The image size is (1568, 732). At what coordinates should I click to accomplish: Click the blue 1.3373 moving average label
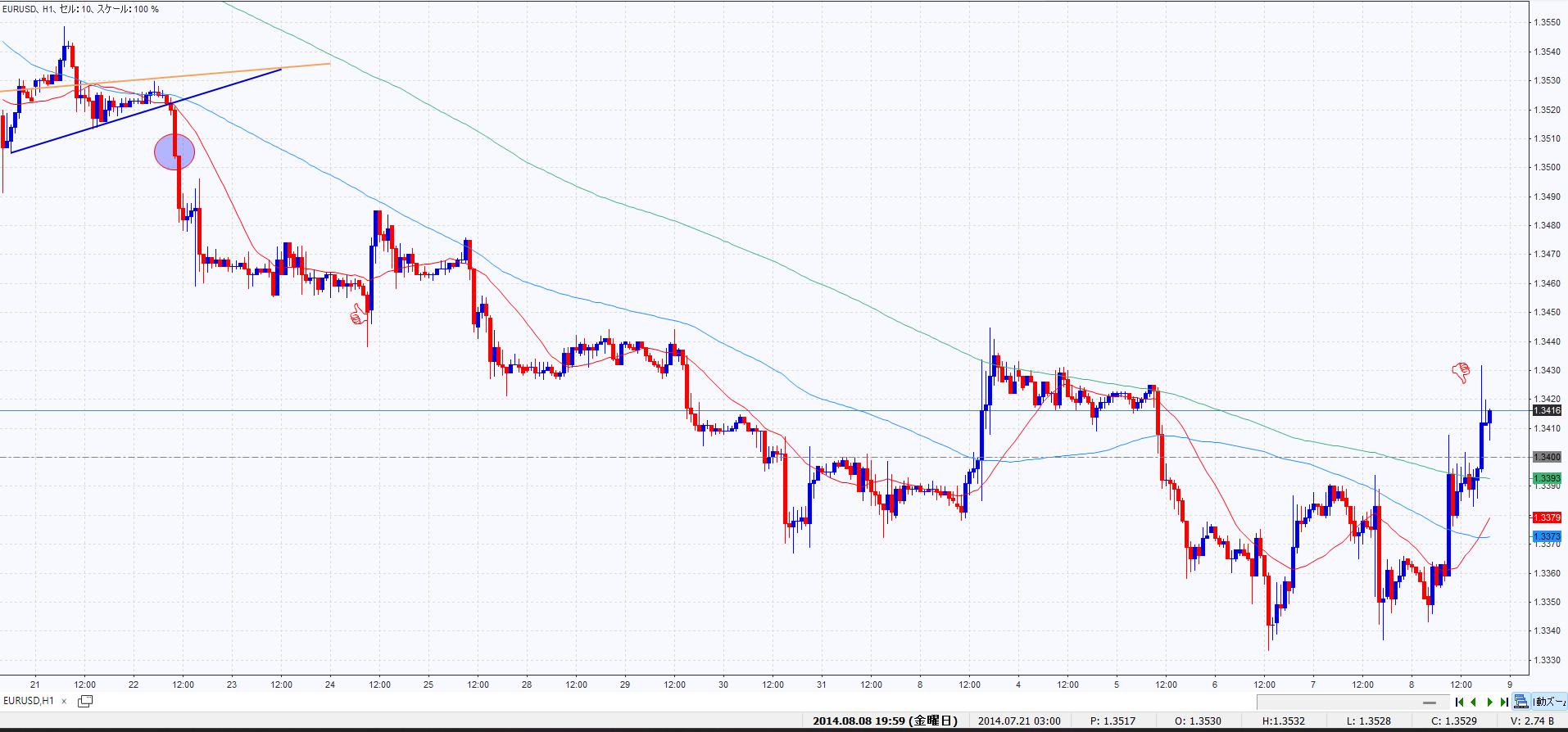point(1547,536)
